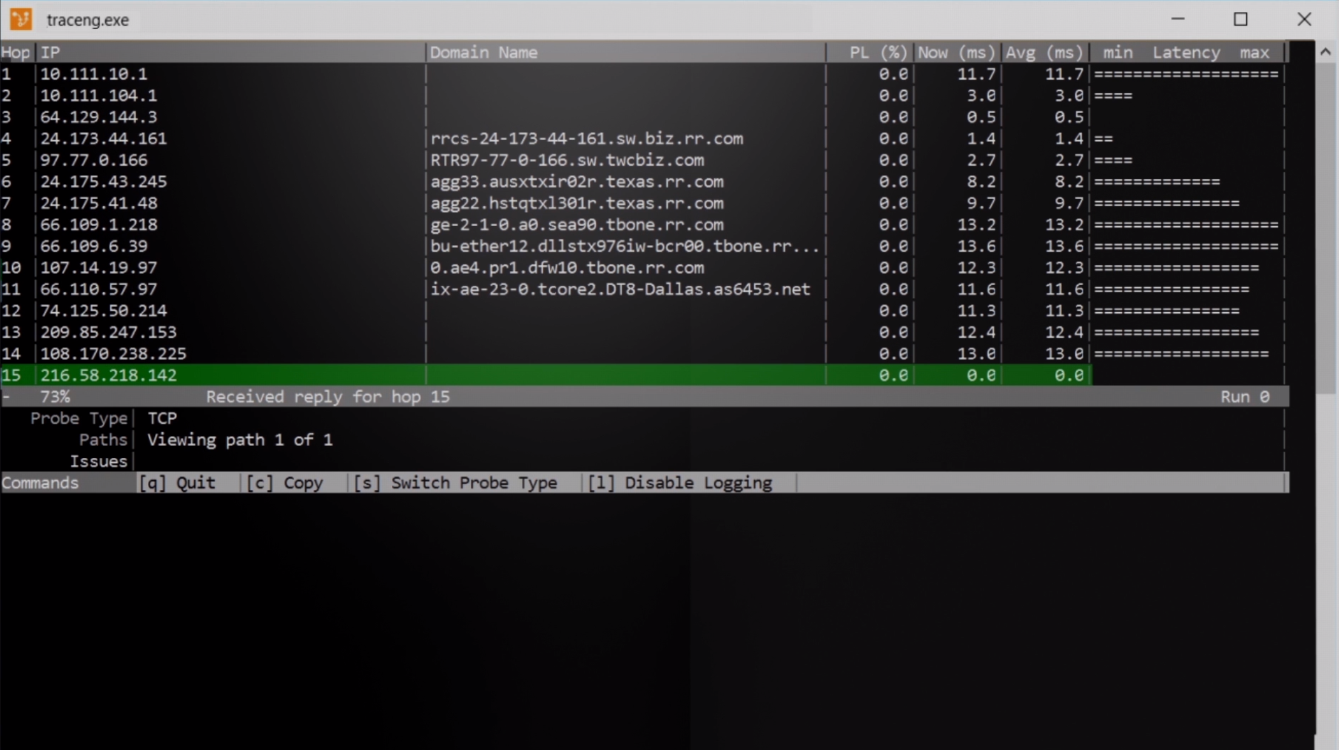The height and width of the screenshot is (750, 1339).
Task: Toggle the [l] Disable Logging command
Action: (x=680, y=483)
